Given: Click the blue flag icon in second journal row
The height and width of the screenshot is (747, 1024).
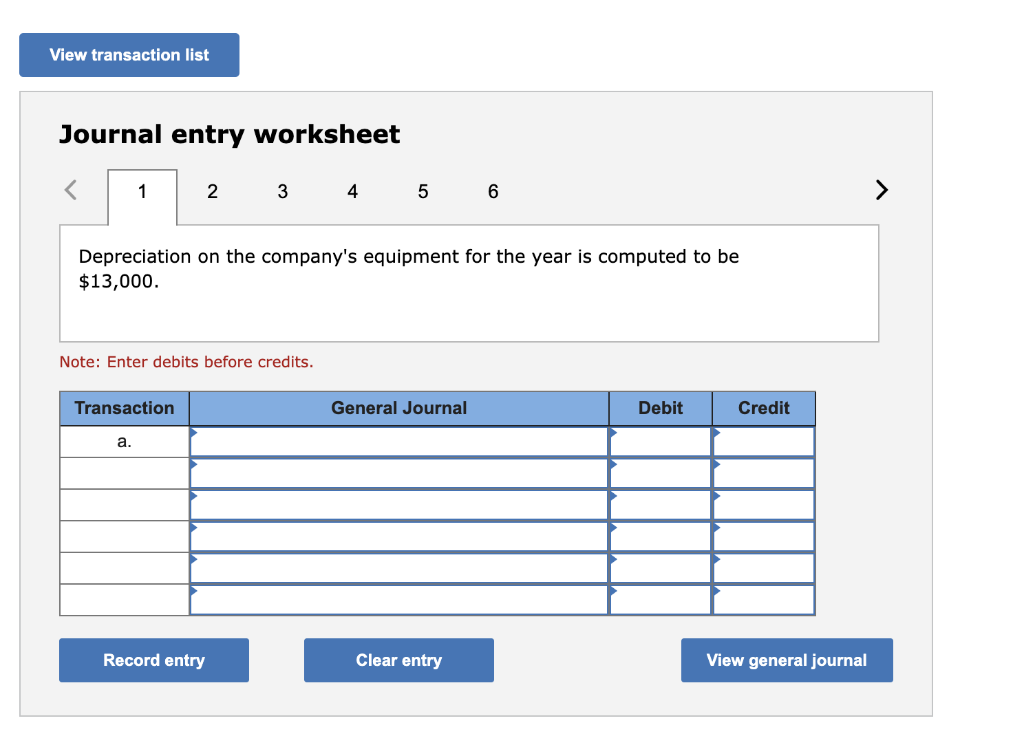Looking at the screenshot, I should 195,466.
